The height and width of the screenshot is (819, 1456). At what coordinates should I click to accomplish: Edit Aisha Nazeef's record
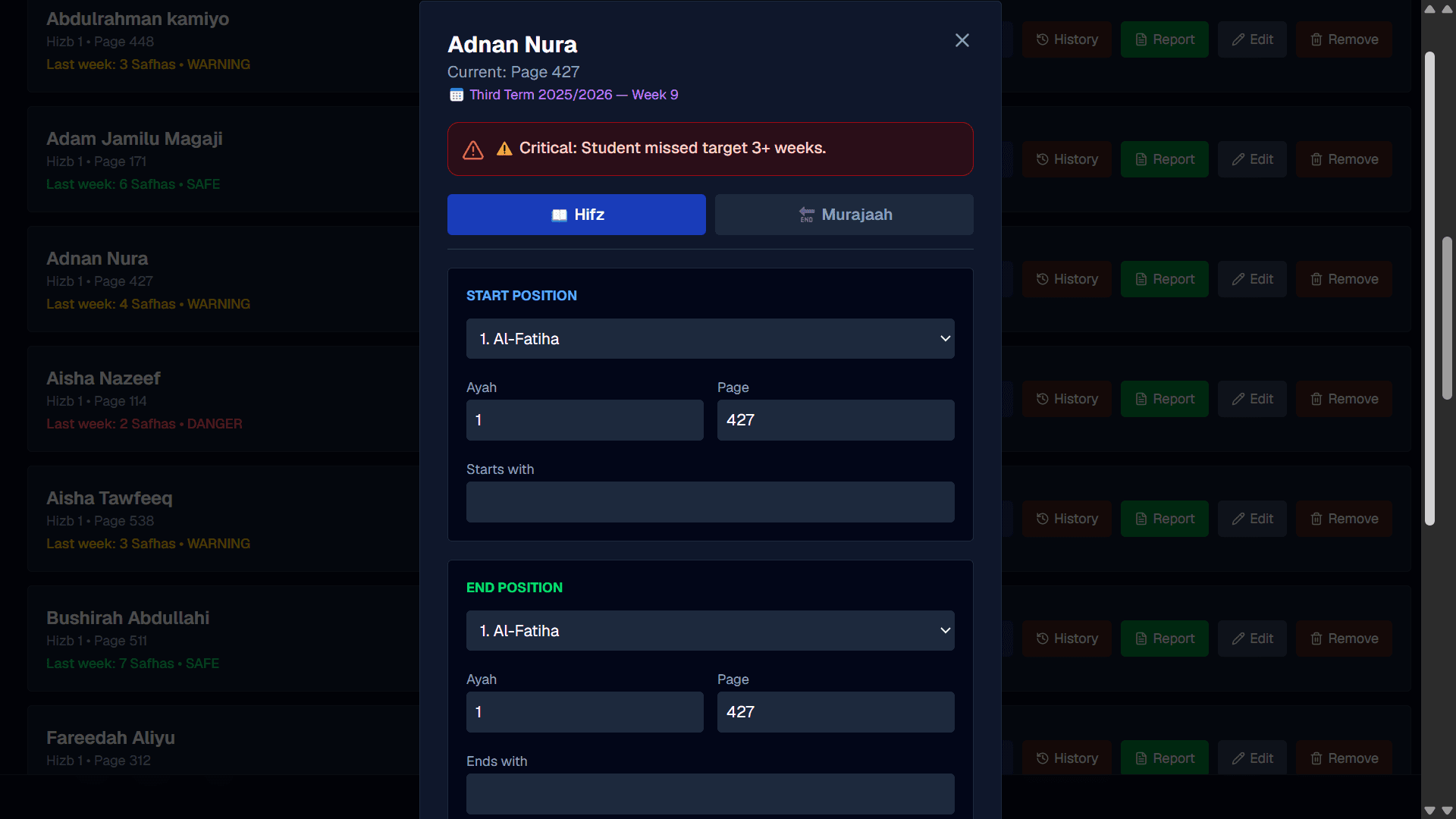click(1252, 399)
